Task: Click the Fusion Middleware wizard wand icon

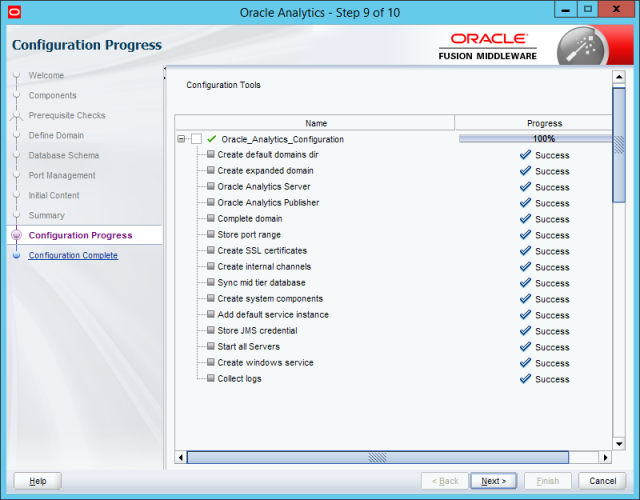Action: 583,48
